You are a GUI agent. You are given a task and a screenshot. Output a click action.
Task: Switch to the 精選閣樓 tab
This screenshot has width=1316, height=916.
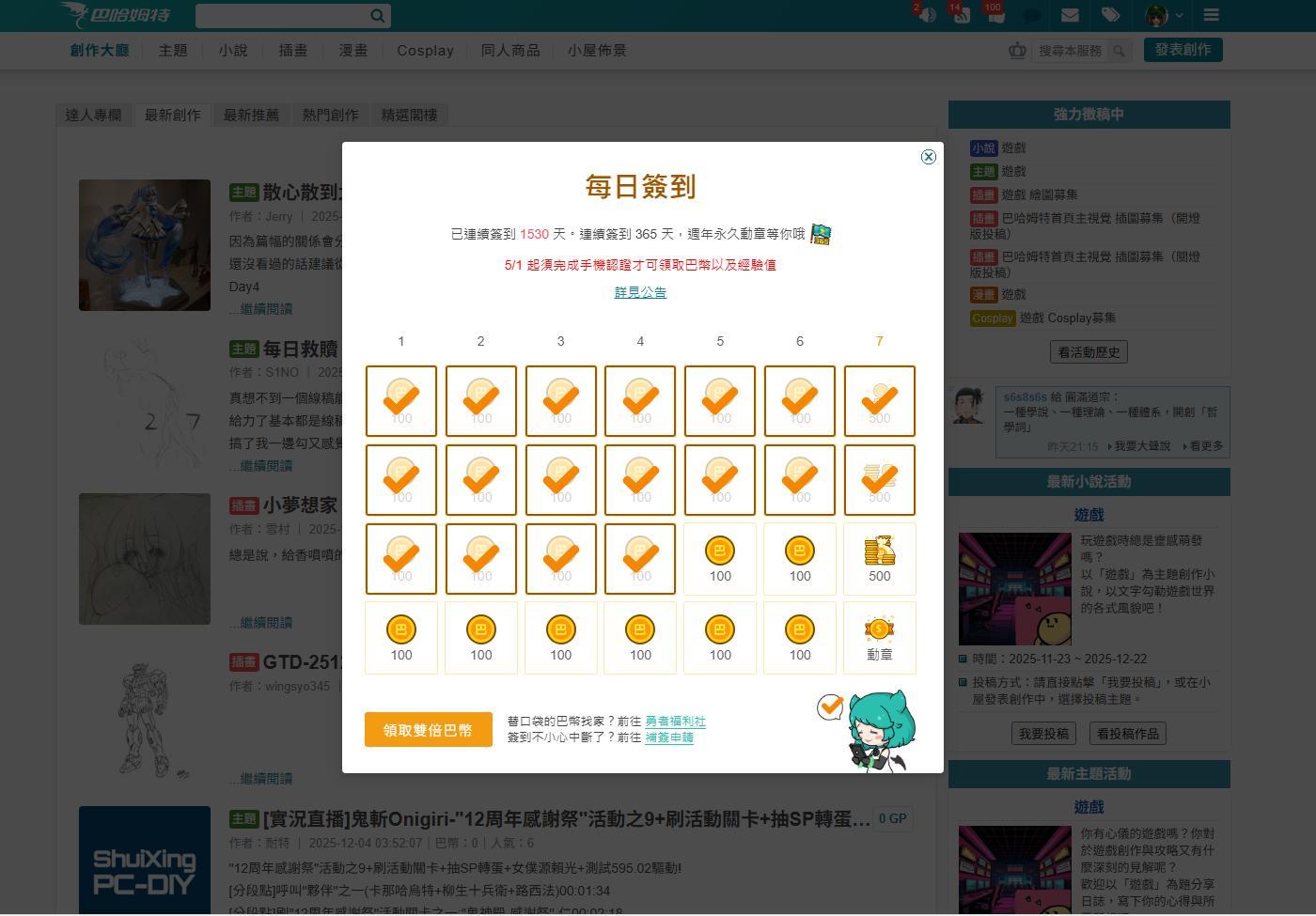click(409, 115)
